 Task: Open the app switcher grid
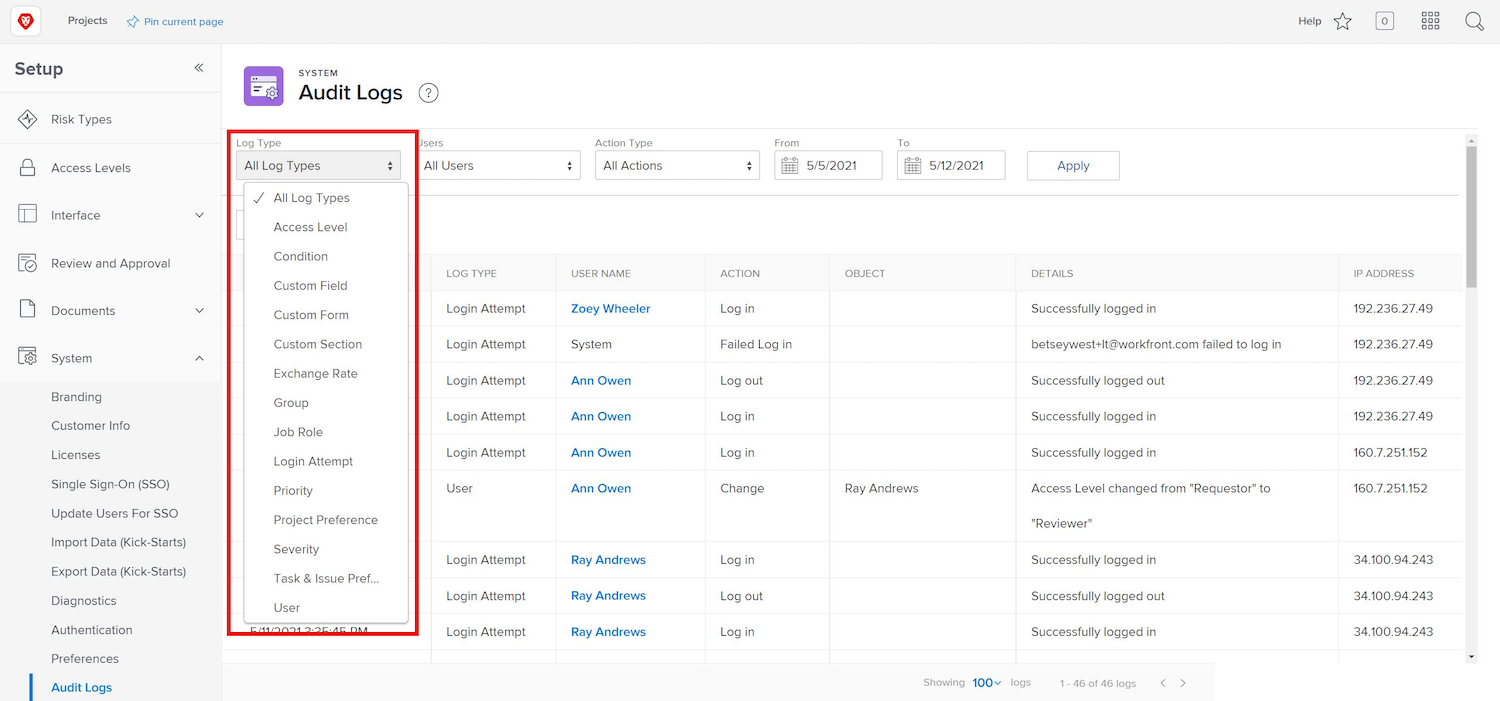click(x=1430, y=20)
